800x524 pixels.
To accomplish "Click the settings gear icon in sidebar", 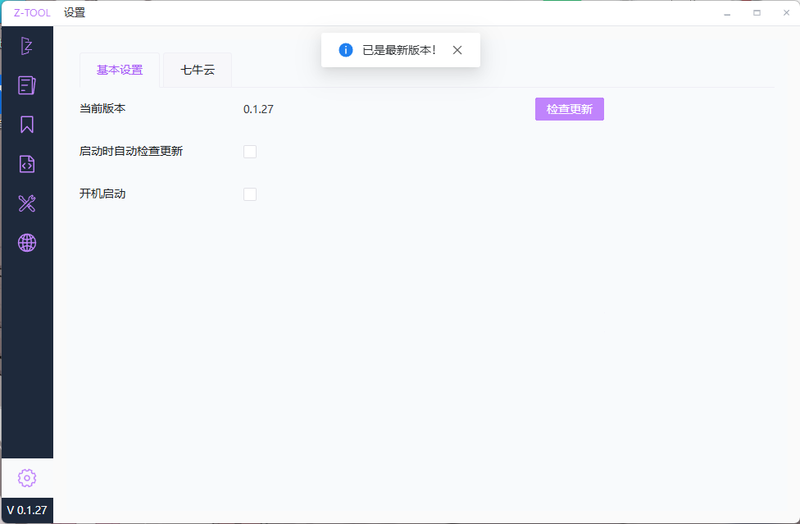I will (x=27, y=478).
